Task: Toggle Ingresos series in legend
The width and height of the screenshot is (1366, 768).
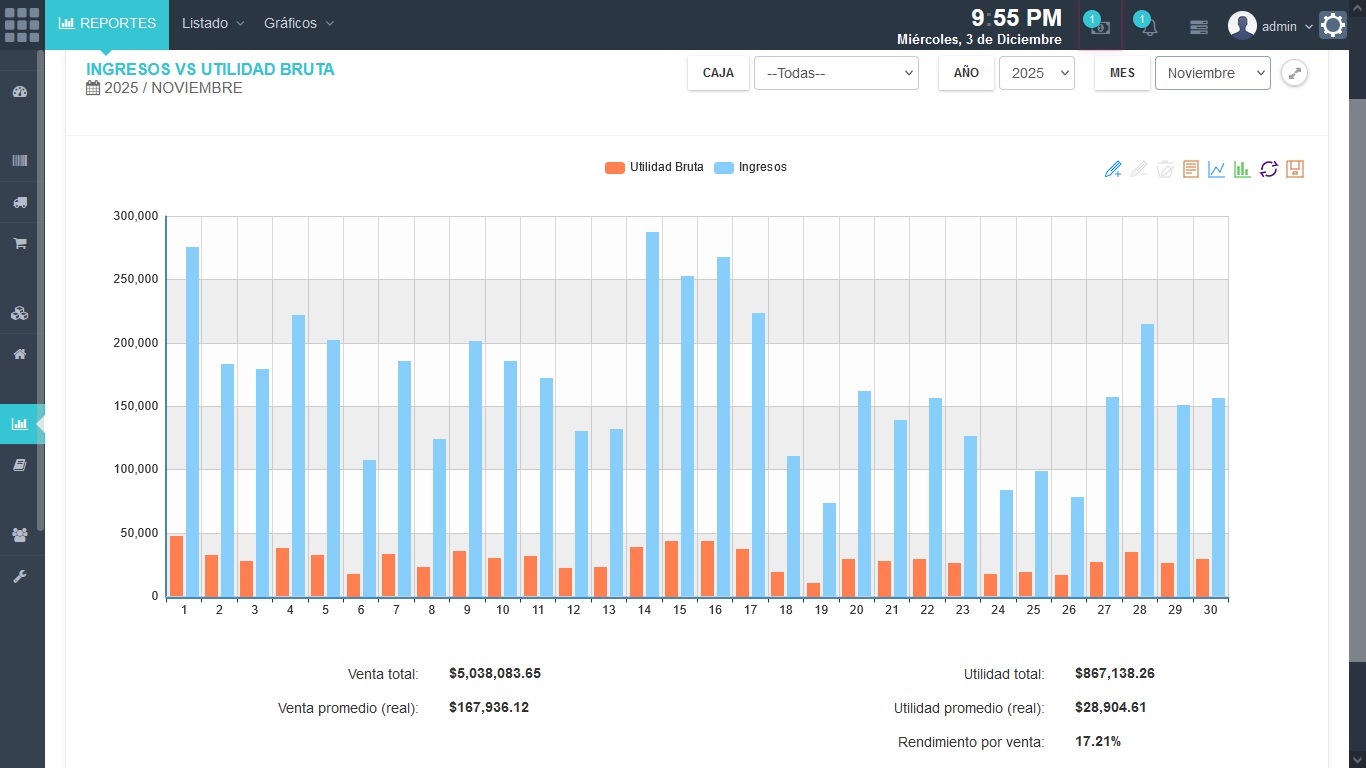Action: click(751, 167)
